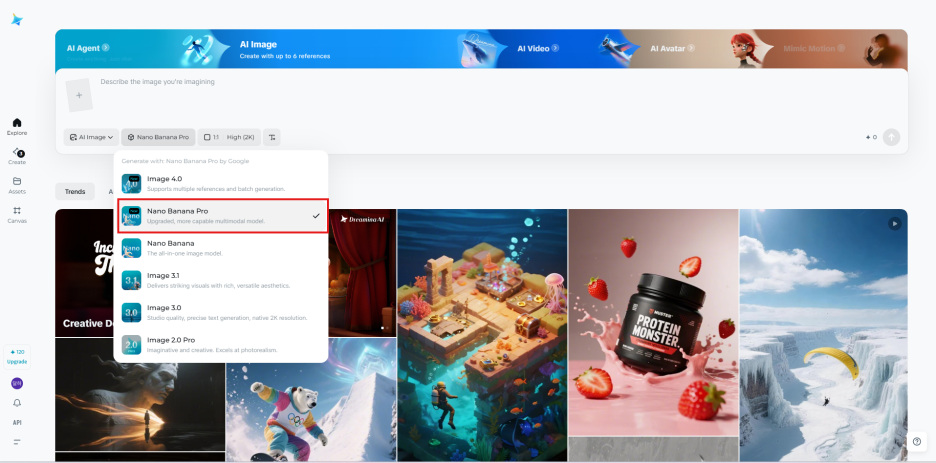The image size is (936, 463).
Task: Open the API link in sidebar
Action: [x=17, y=422]
